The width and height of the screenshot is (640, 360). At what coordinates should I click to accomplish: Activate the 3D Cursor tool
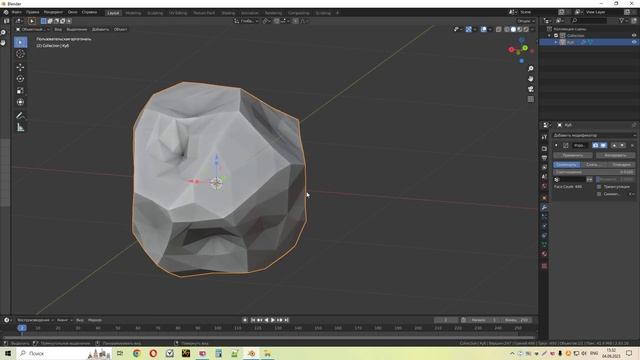pos(20,54)
